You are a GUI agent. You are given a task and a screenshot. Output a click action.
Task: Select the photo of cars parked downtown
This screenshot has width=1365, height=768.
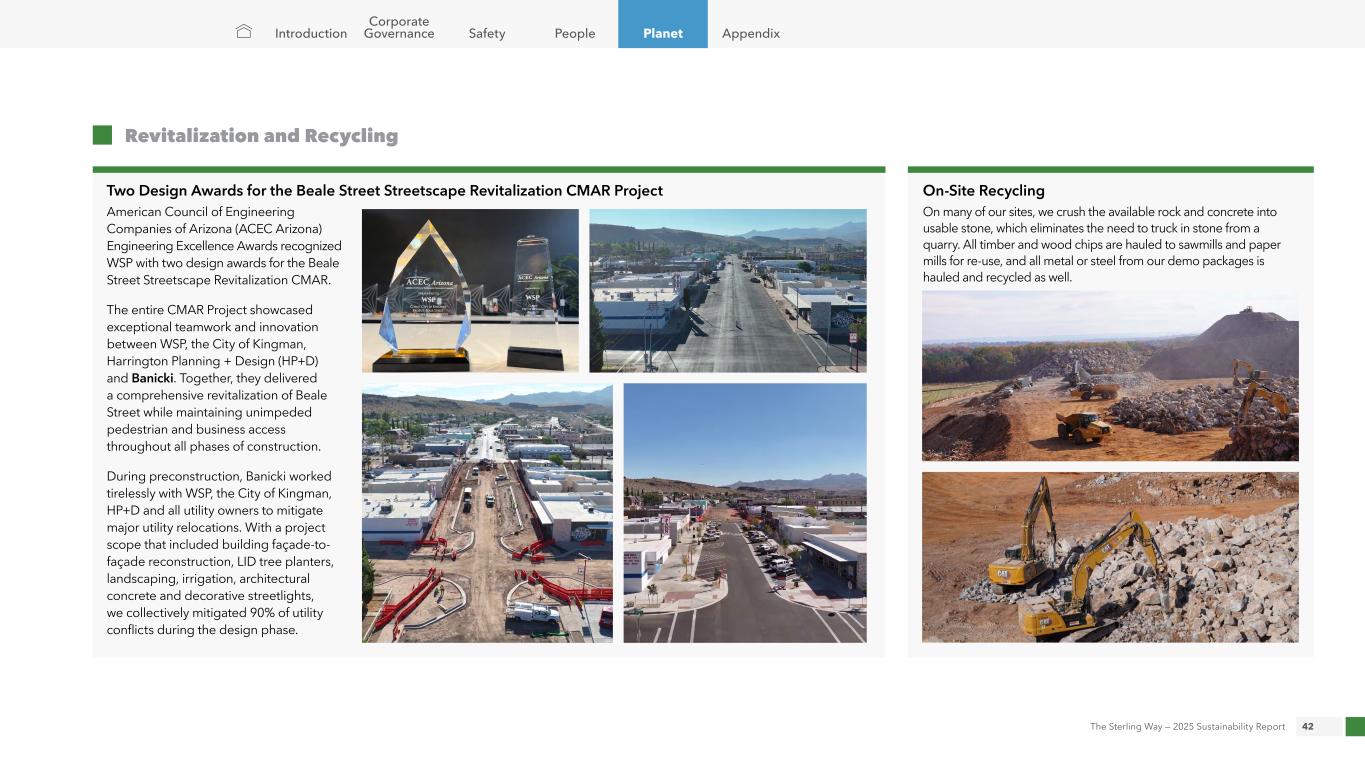click(x=745, y=513)
